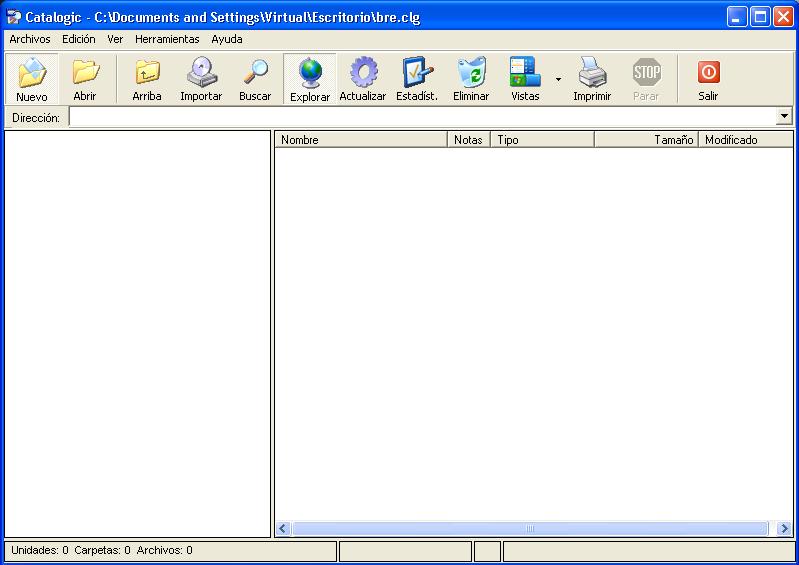Click the Catalogic title bar icon
The width and height of the screenshot is (799, 565).
tap(14, 17)
